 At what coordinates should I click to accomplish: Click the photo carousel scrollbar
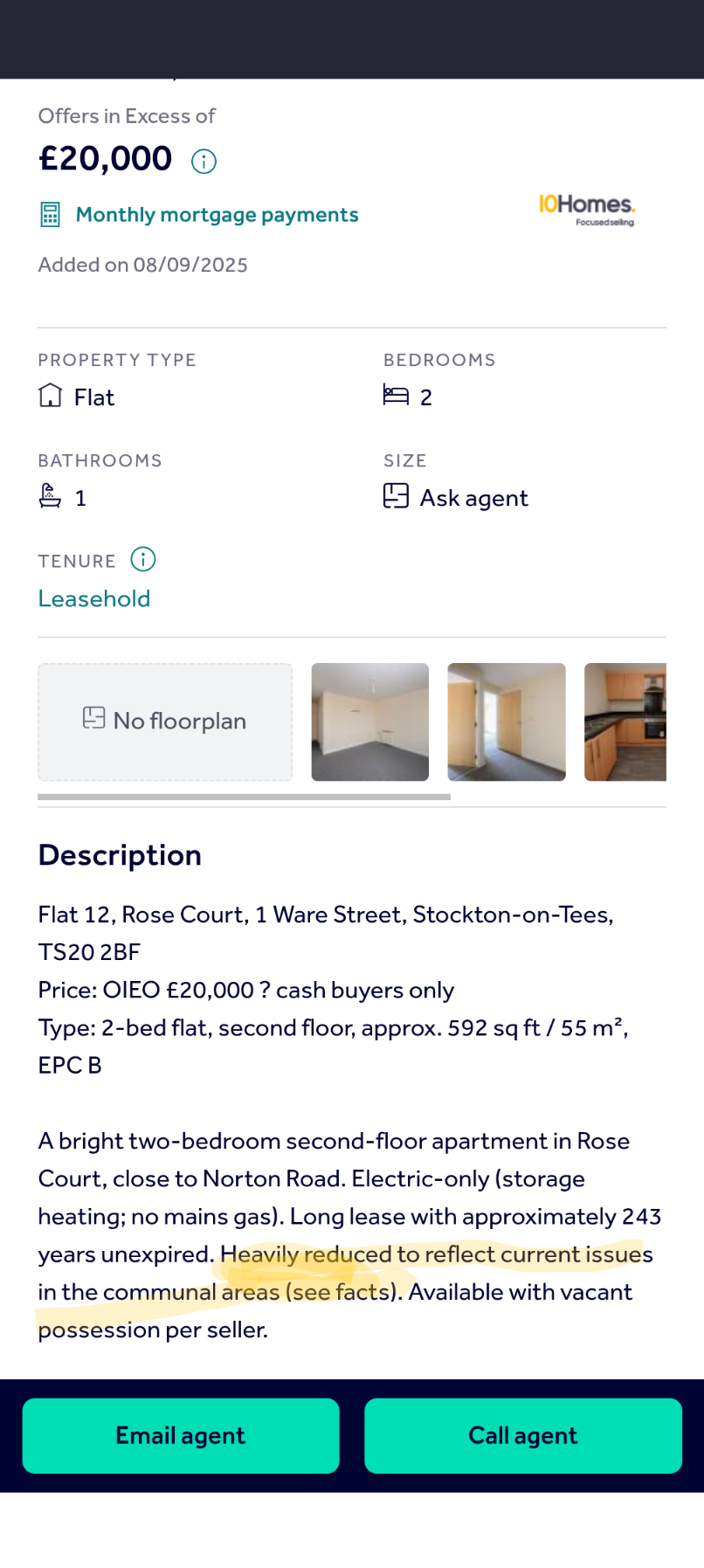[x=245, y=797]
